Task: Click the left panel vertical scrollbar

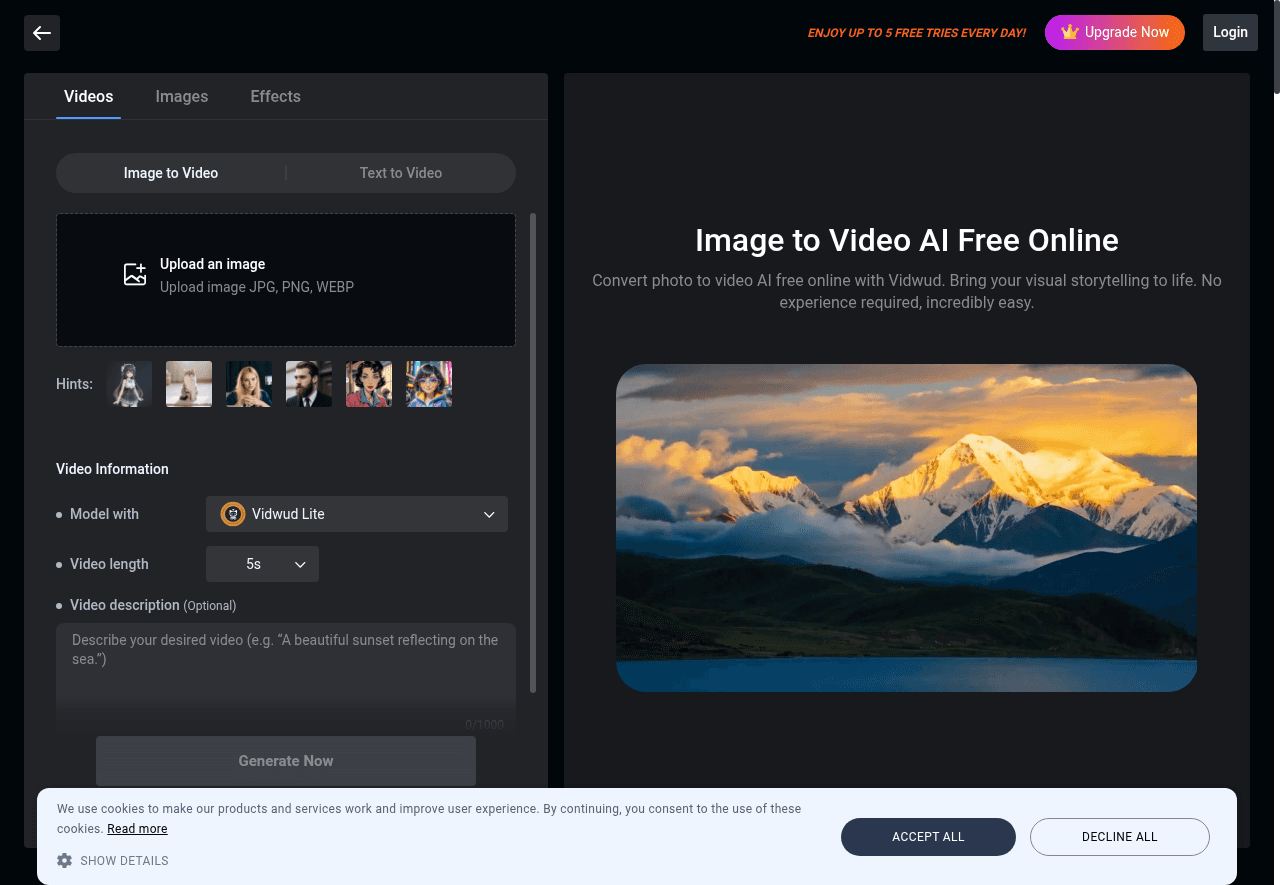Action: [x=533, y=450]
